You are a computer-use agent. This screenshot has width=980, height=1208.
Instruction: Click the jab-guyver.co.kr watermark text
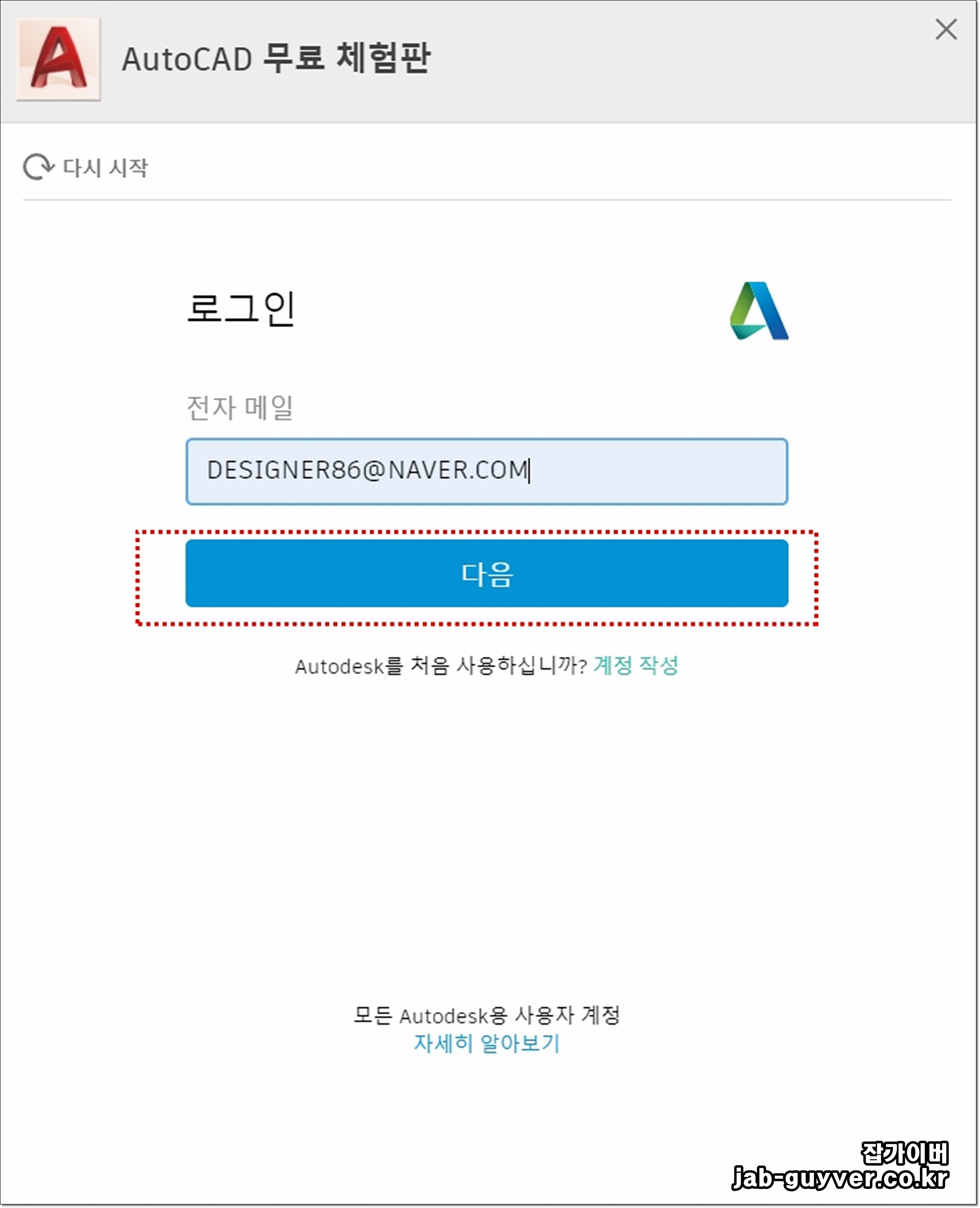pyautogui.click(x=841, y=1178)
